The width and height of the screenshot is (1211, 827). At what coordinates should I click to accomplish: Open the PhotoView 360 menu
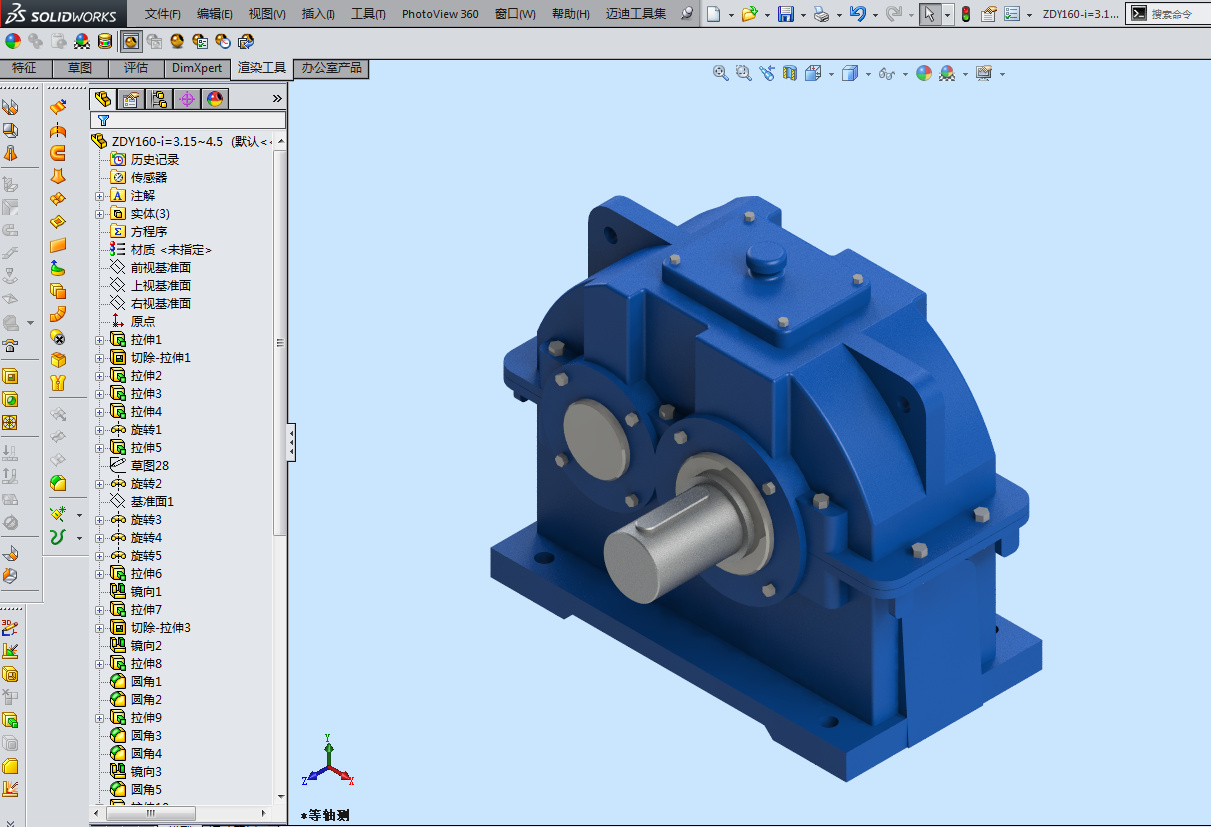pos(440,14)
